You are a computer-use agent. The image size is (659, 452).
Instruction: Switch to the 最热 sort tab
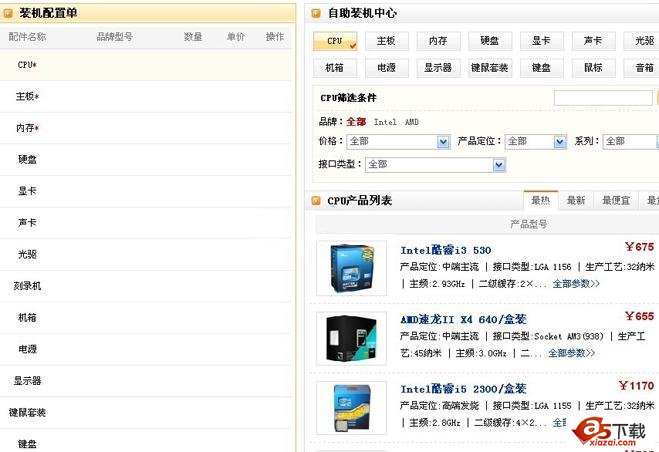(x=541, y=201)
